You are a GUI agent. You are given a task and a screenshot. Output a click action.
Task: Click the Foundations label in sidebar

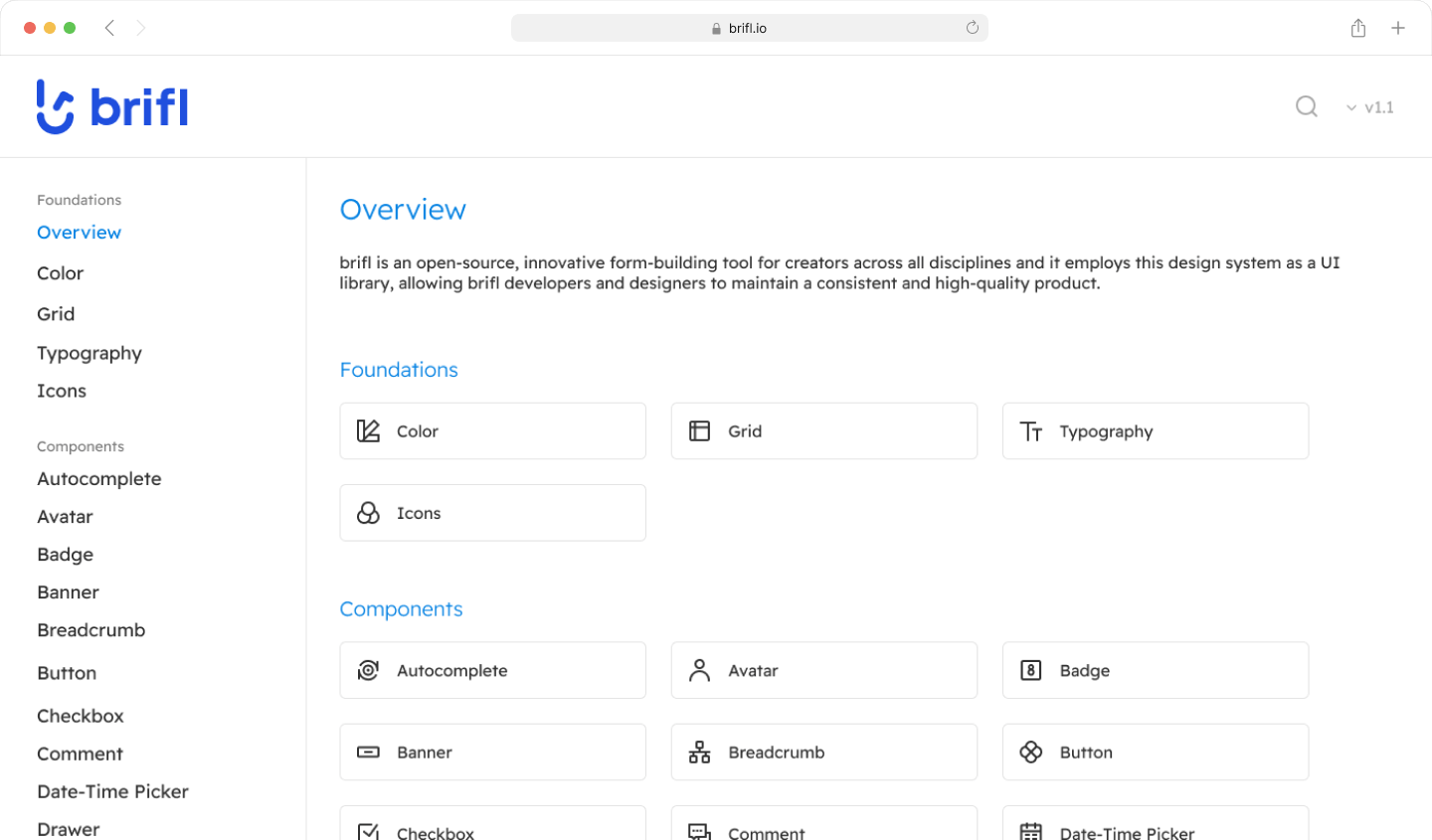pyautogui.click(x=79, y=200)
